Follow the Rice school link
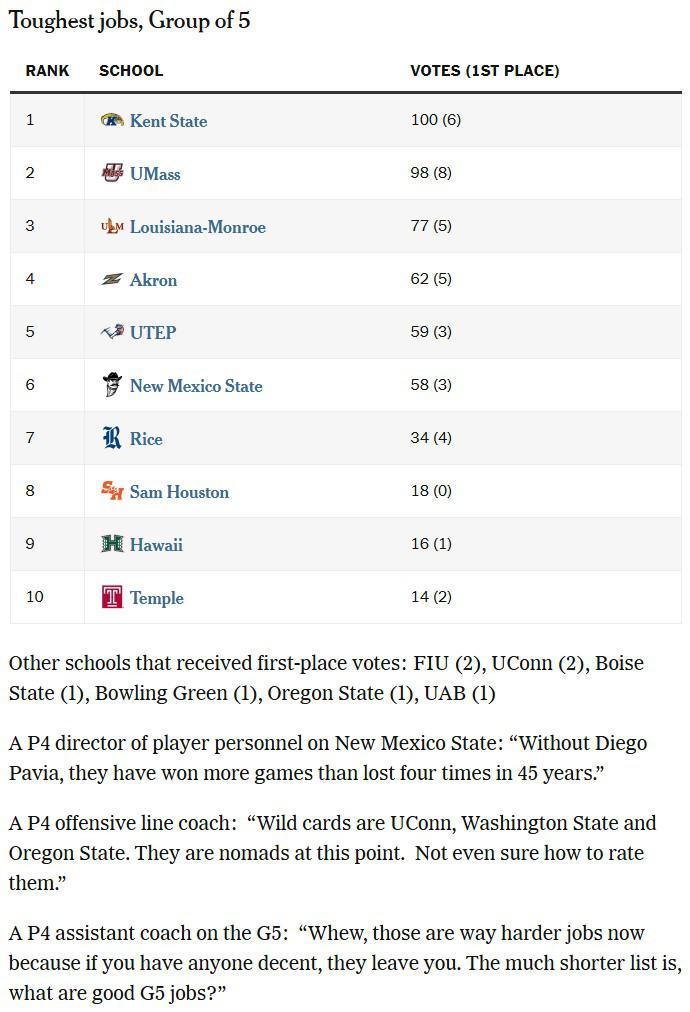 [x=146, y=439]
